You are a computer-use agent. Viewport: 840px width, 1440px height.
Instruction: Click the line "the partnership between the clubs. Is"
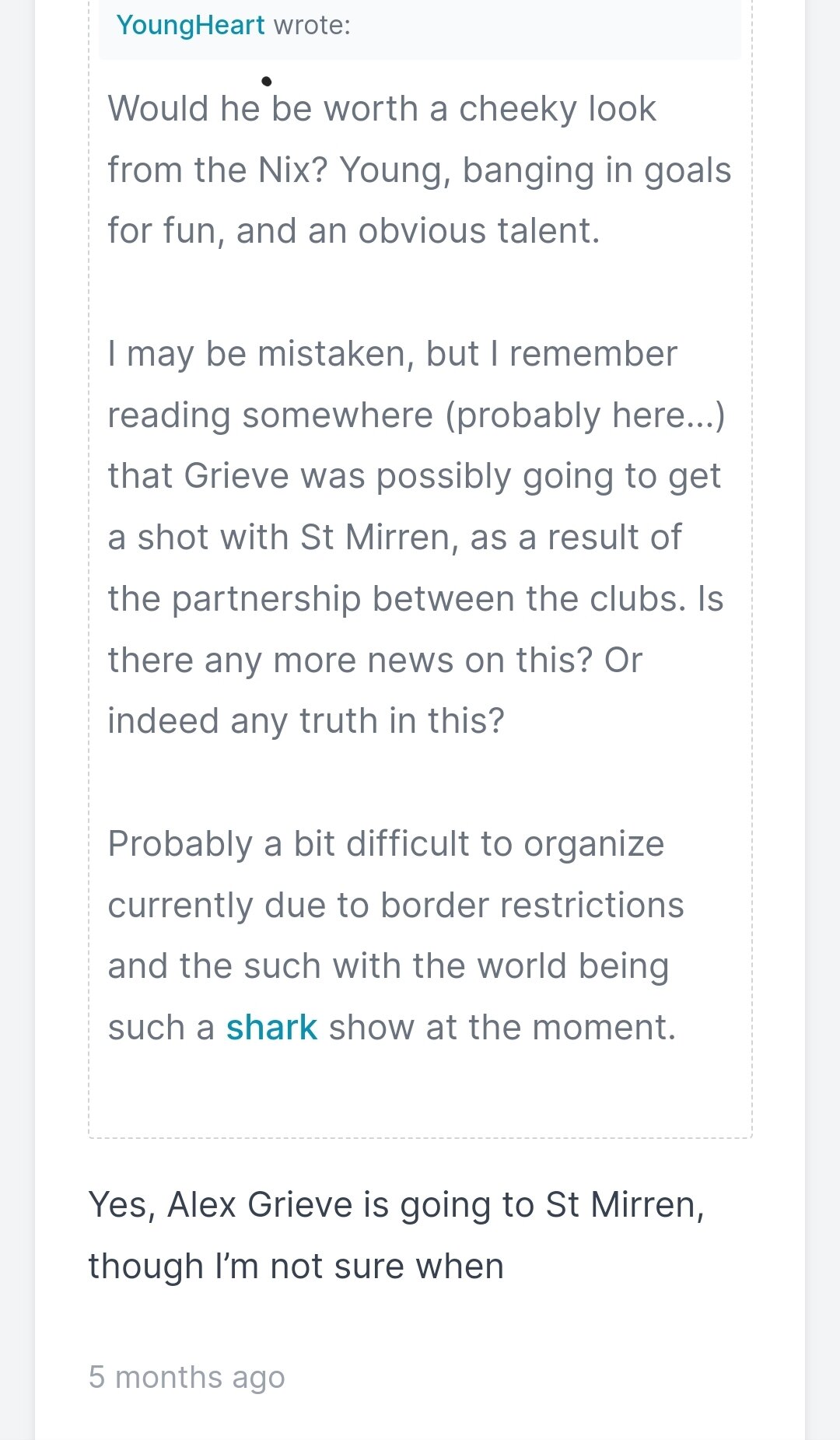(415, 599)
